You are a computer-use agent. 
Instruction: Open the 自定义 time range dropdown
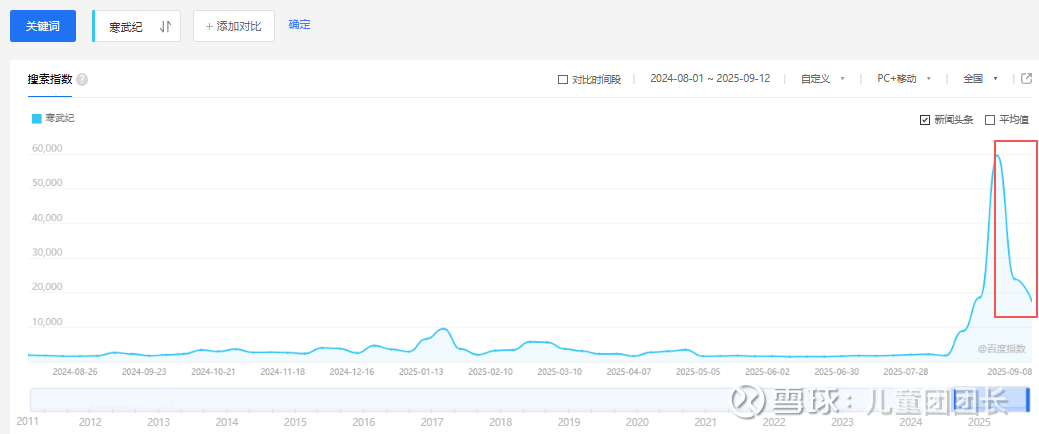point(823,79)
